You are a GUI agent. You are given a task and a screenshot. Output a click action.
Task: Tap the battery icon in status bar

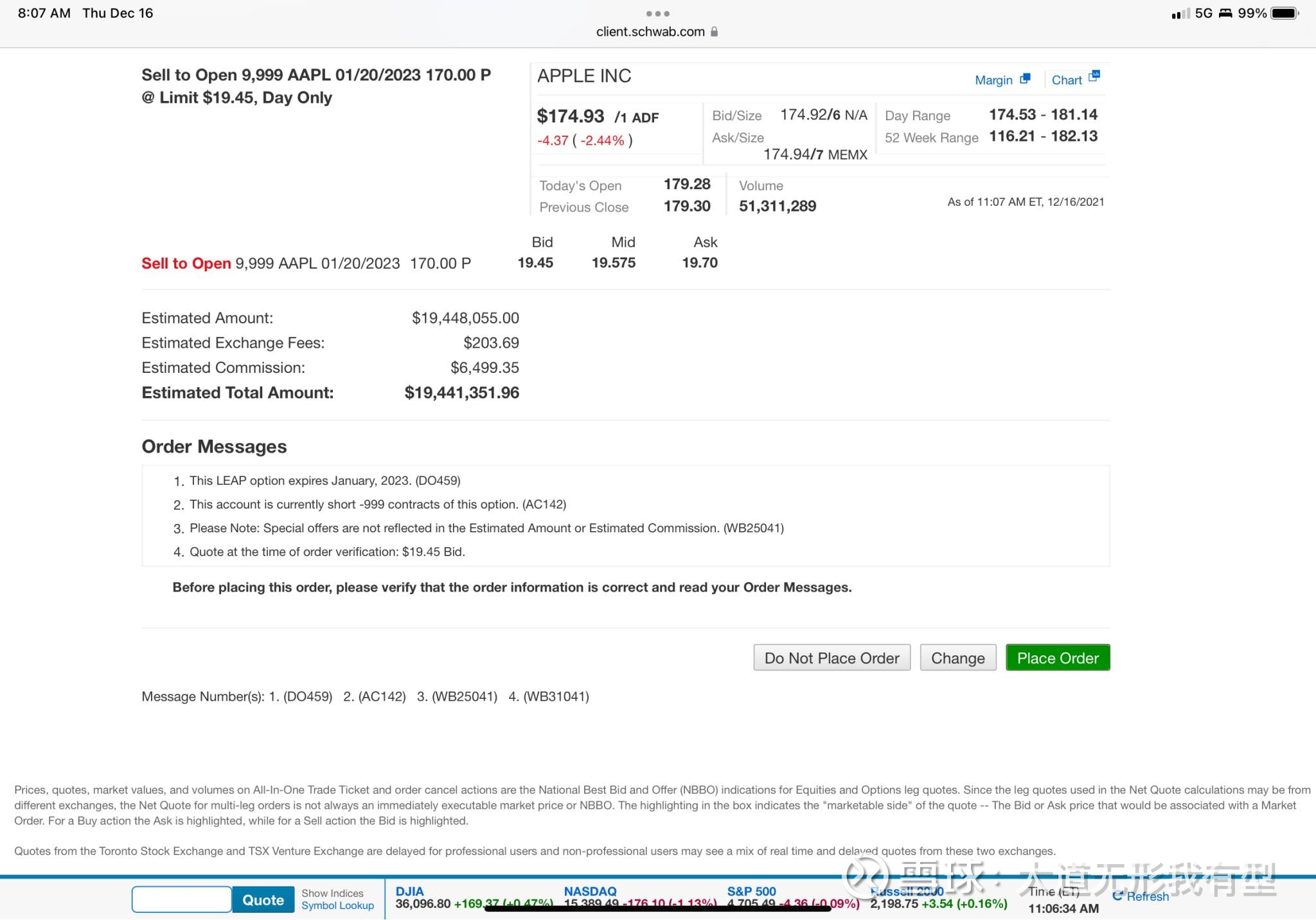(1285, 14)
